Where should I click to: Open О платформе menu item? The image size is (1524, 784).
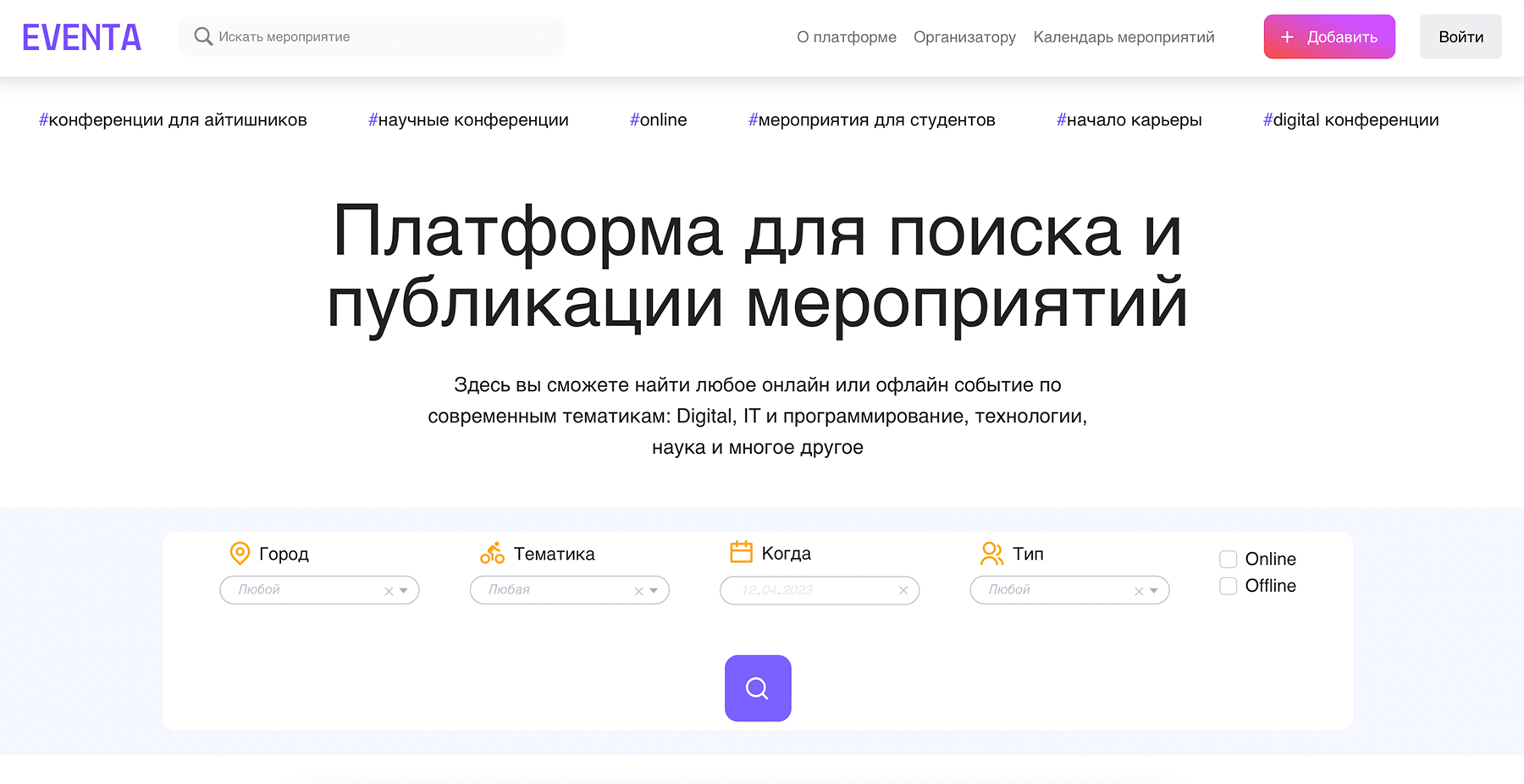846,37
